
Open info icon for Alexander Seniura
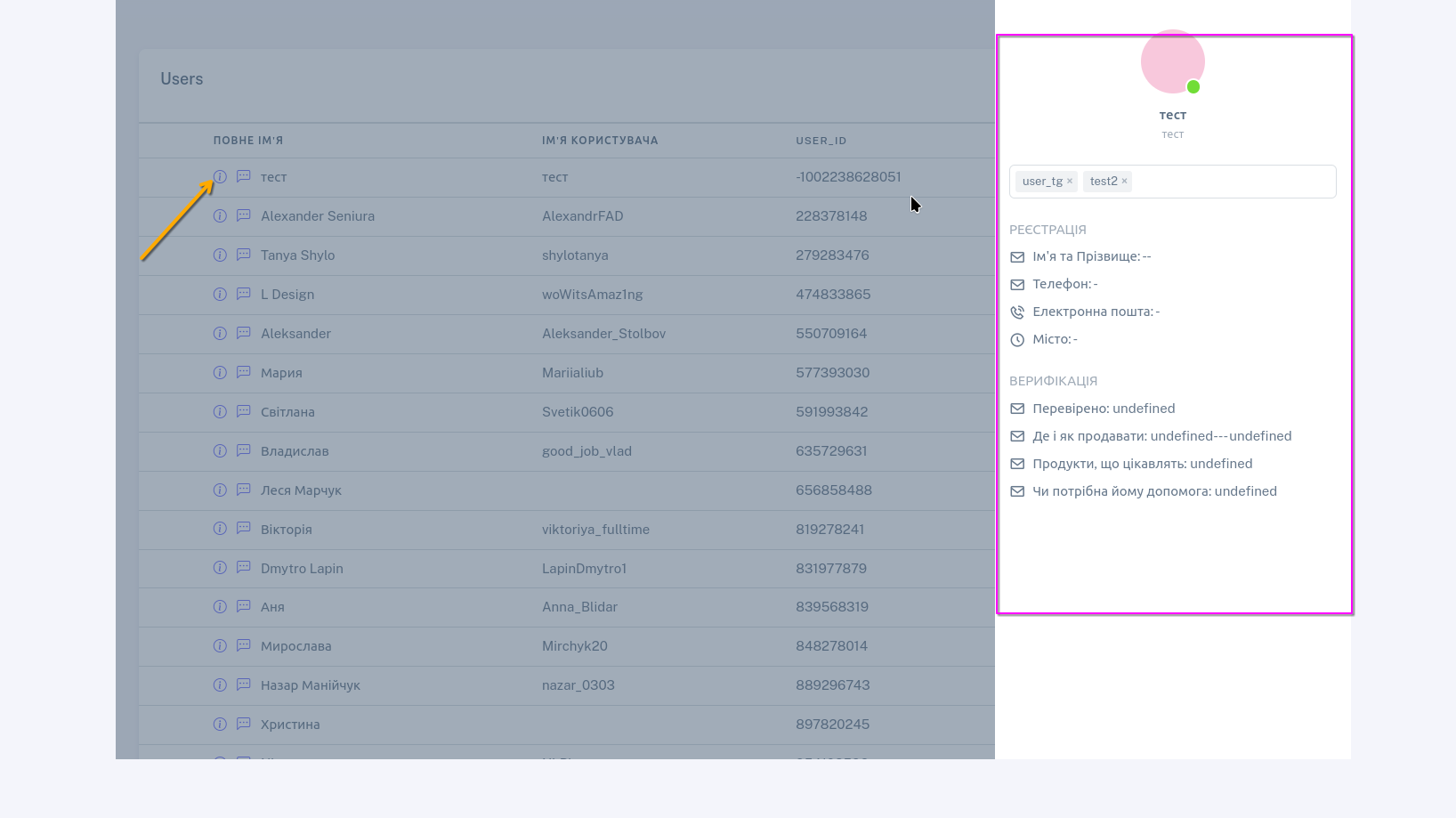pyautogui.click(x=220, y=216)
